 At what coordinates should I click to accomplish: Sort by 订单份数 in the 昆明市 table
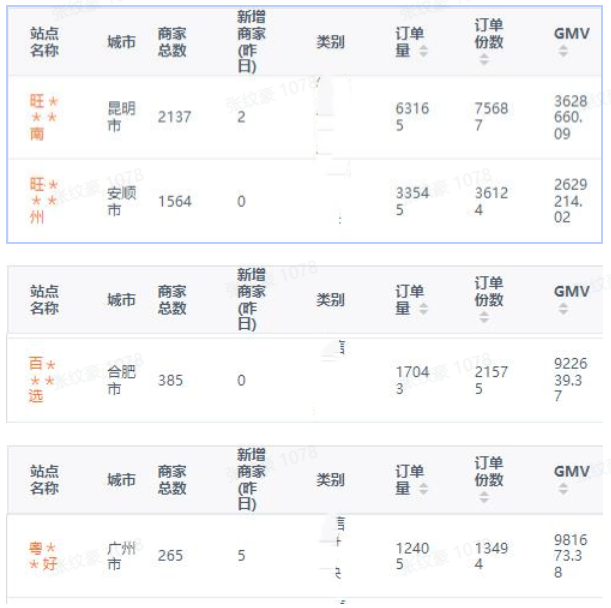pos(485,59)
